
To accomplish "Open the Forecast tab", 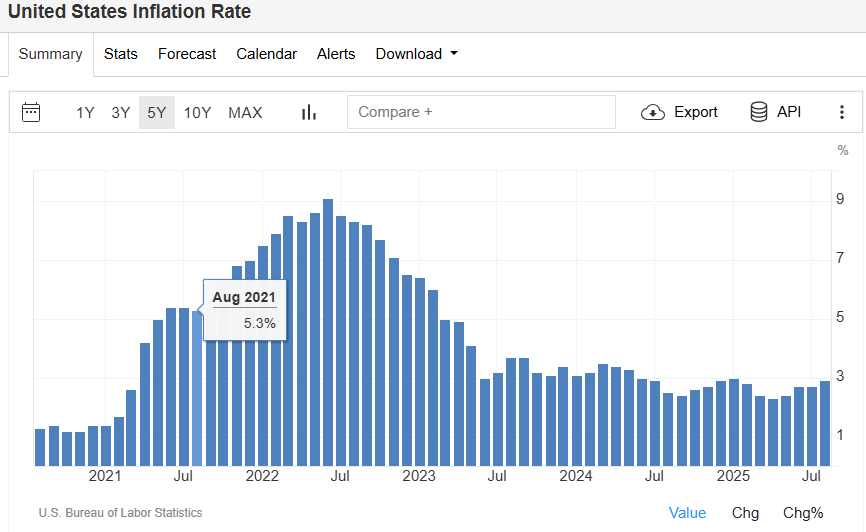I will (187, 54).
